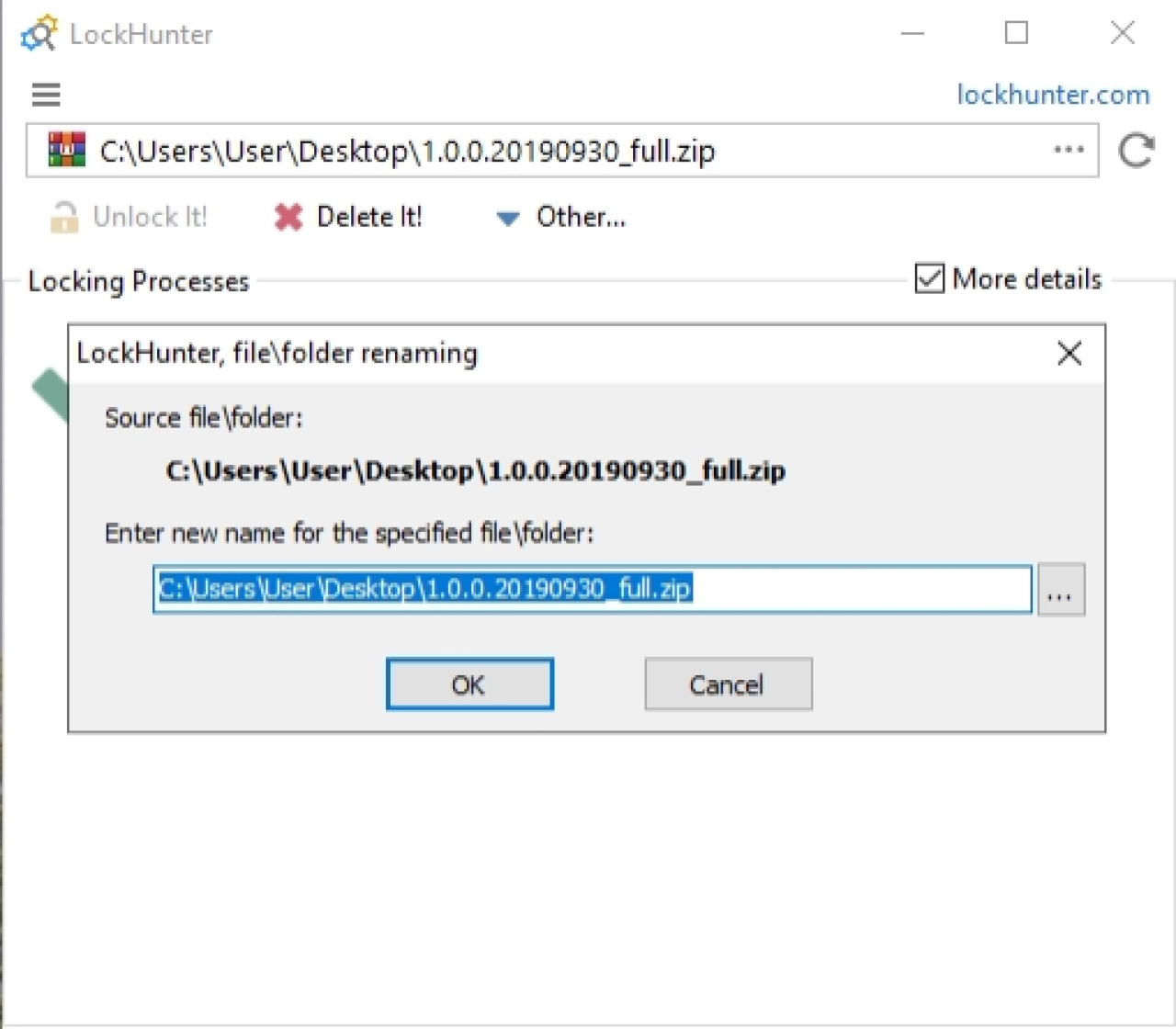
Task: Click the new name input field
Action: click(593, 589)
